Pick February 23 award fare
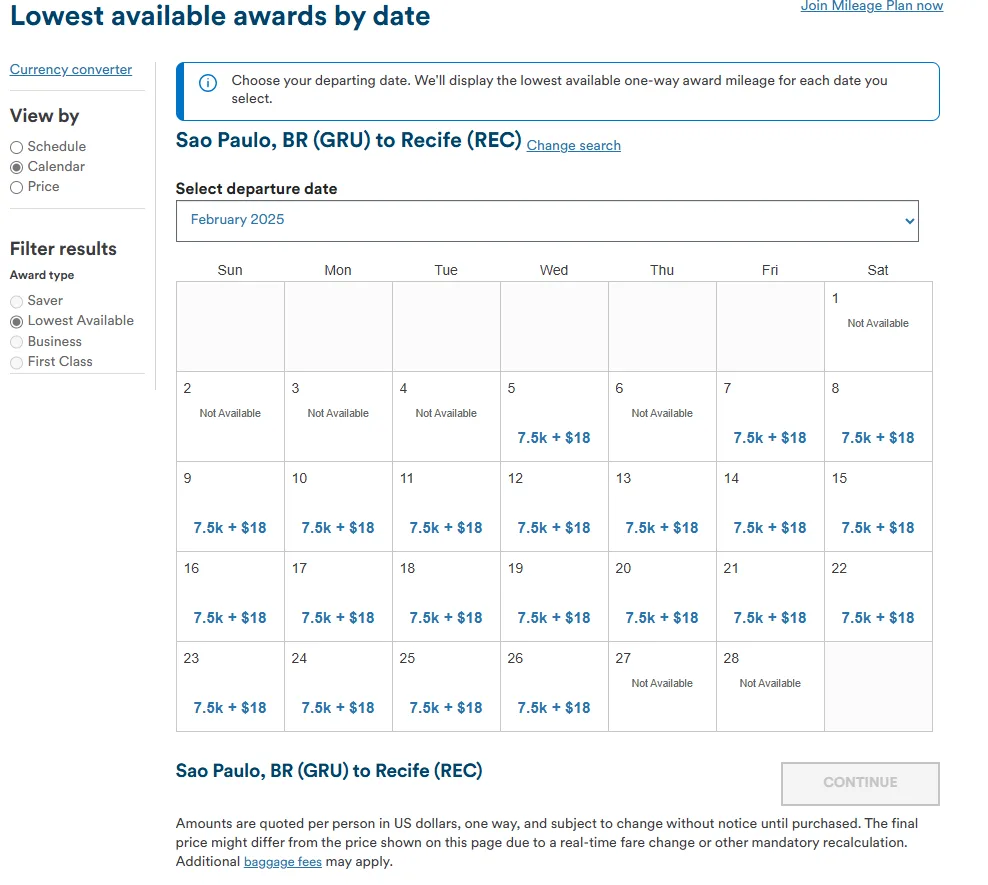This screenshot has width=988, height=885. [230, 708]
